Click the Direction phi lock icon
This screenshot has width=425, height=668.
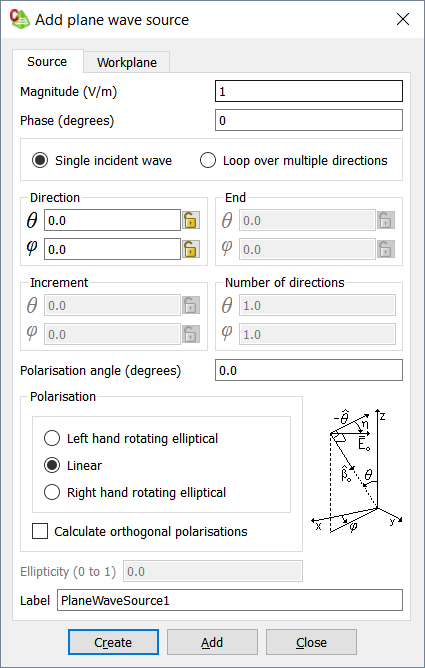[191, 249]
